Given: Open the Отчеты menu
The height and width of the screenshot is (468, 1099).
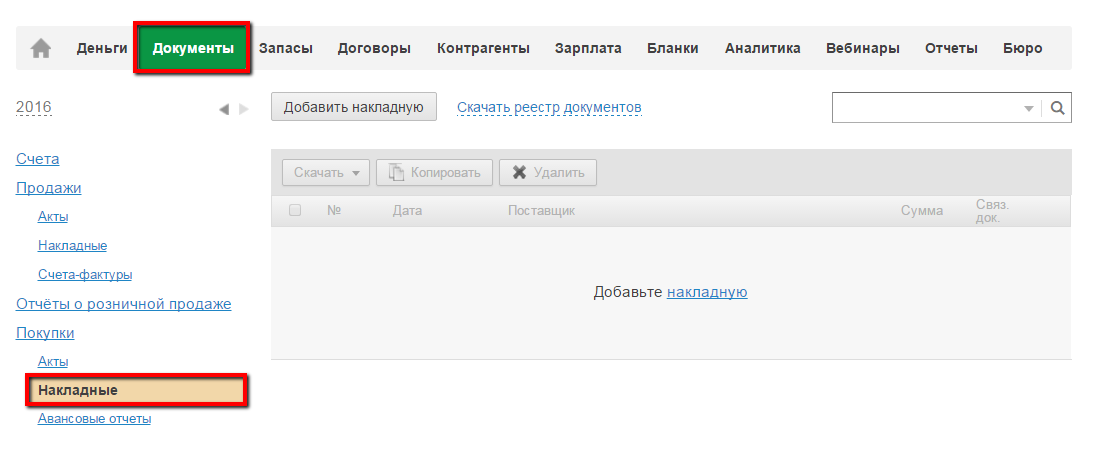Looking at the screenshot, I should pyautogui.click(x=951, y=48).
